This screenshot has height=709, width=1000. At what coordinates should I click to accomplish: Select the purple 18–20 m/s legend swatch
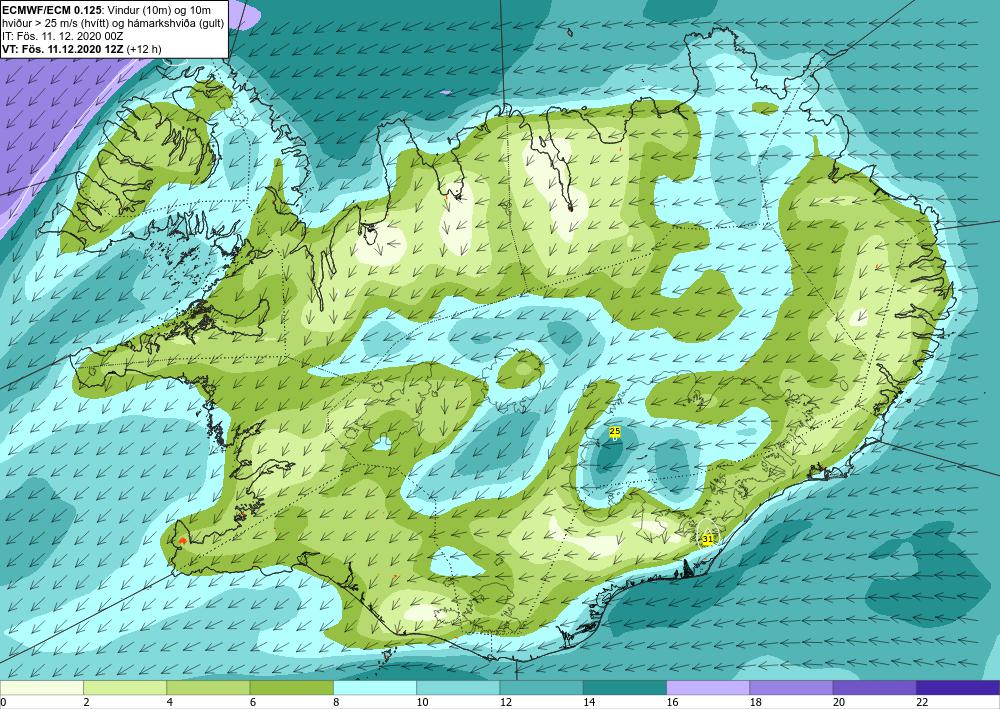click(791, 687)
